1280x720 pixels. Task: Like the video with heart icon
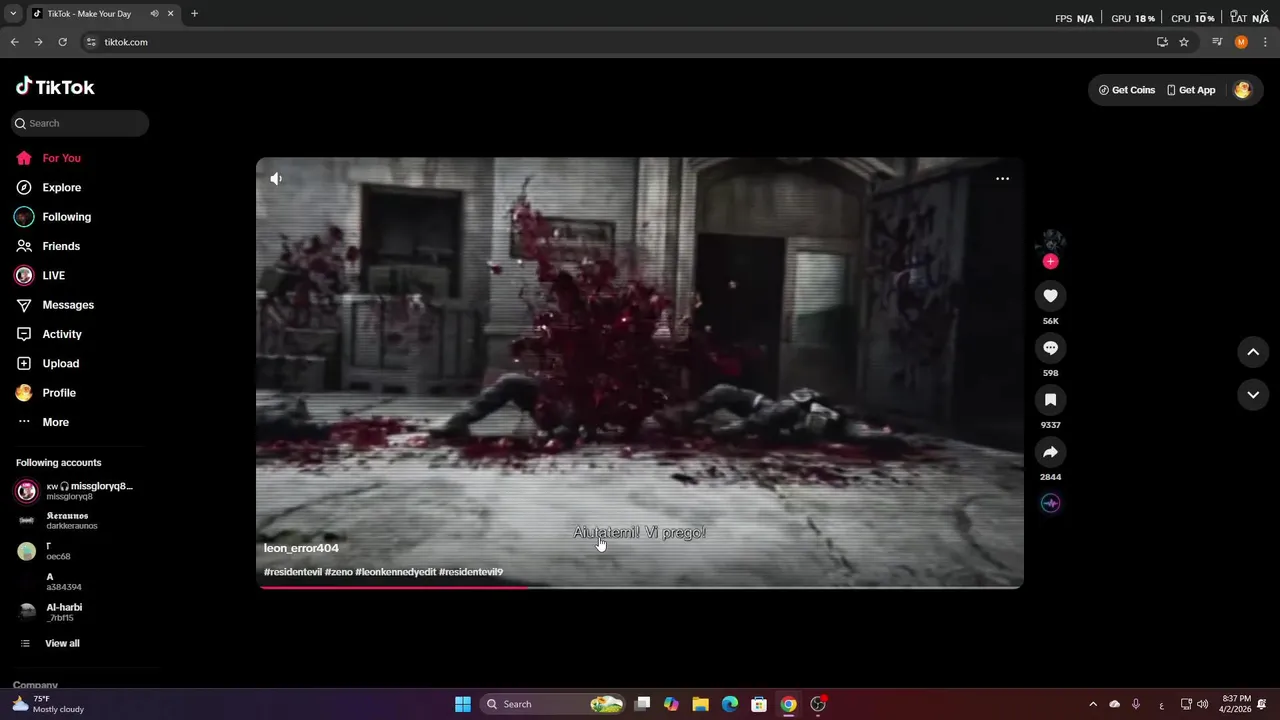tap(1050, 296)
